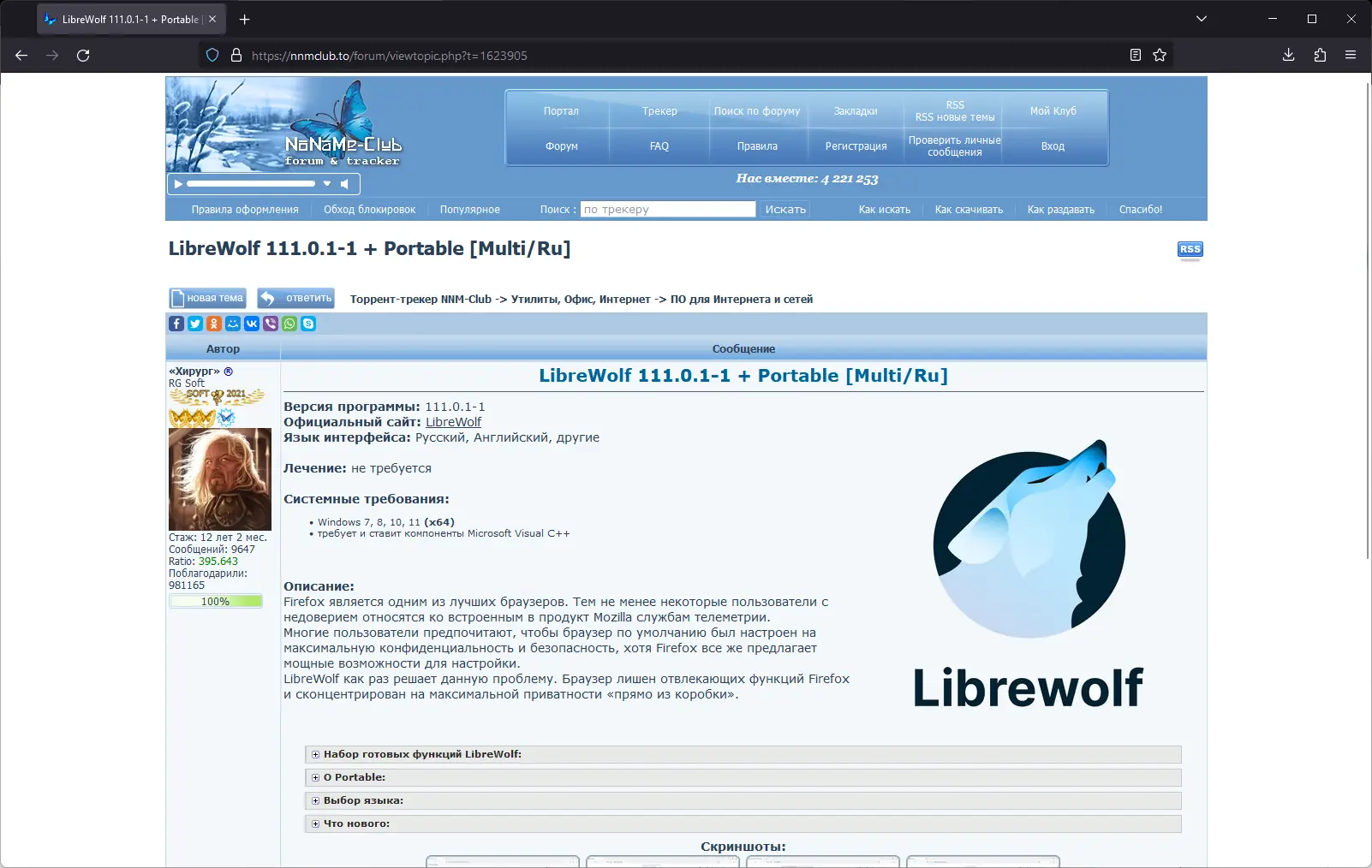Viewport: 1372px width, 868px height.
Task: Expand the "Что нового" spoiler
Action: point(743,823)
